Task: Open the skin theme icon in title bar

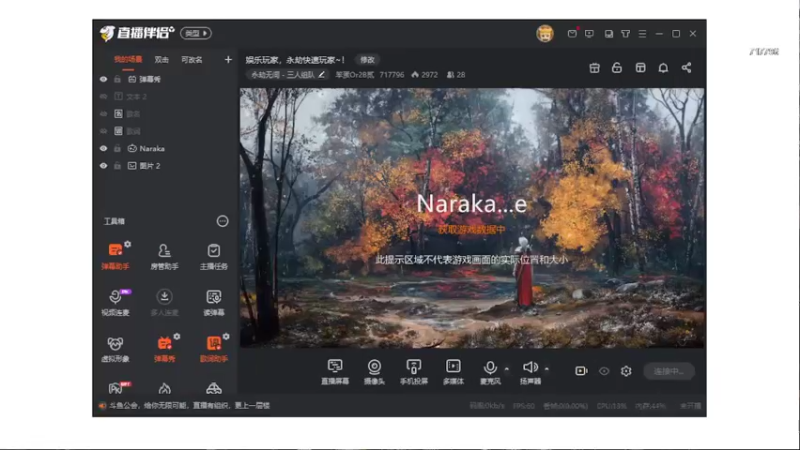Action: coord(626,34)
